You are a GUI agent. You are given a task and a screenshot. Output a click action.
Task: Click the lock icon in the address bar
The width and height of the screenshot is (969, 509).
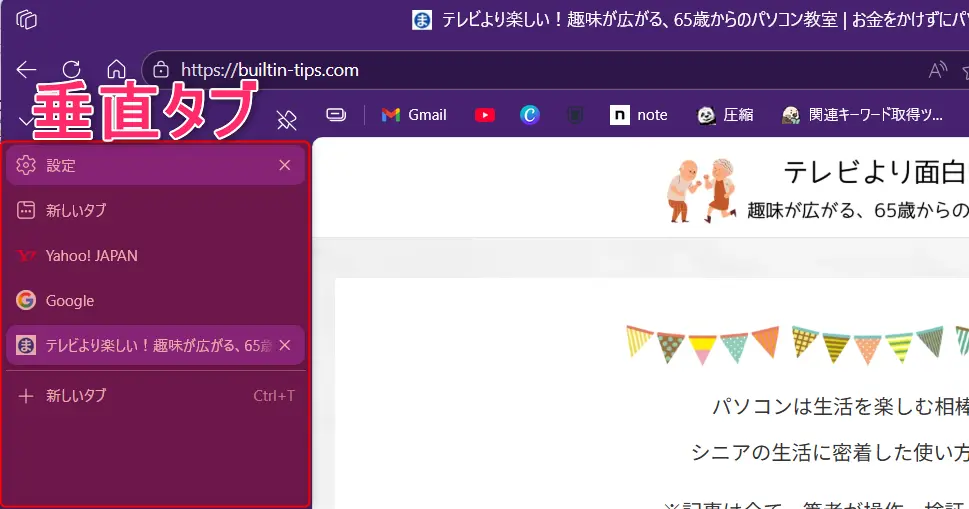coord(161,70)
